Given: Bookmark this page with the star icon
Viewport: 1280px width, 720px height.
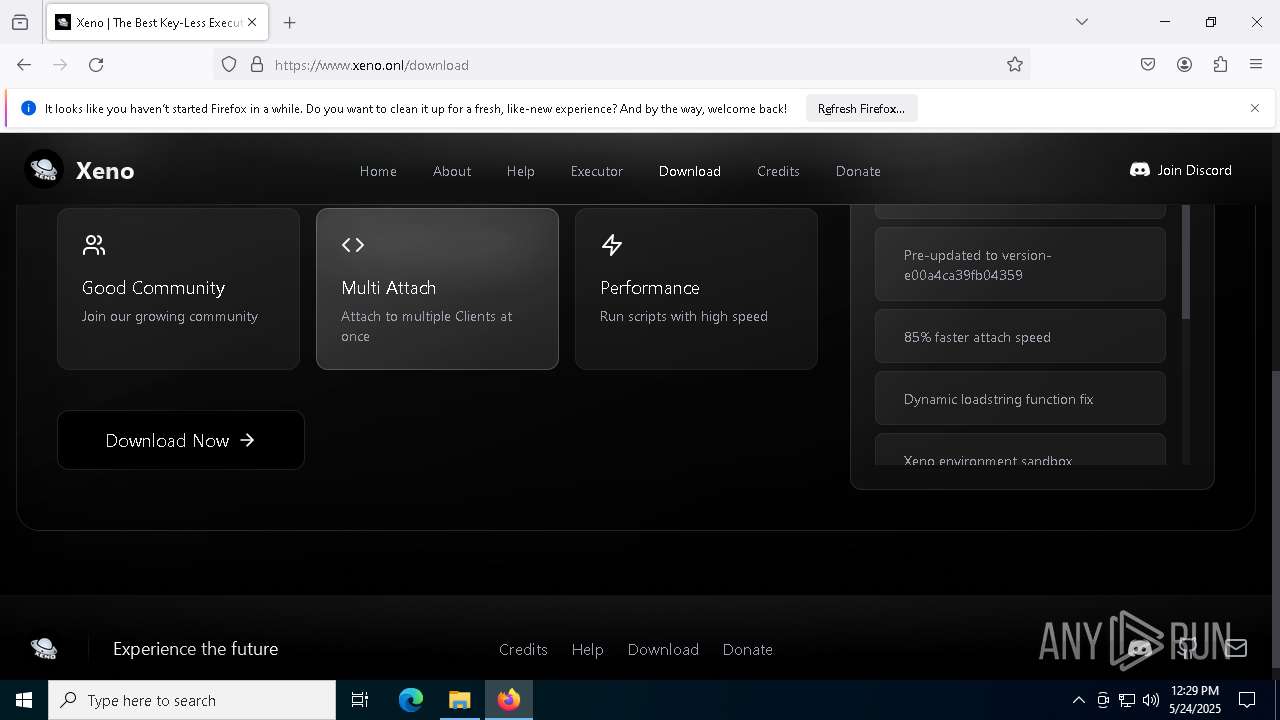Looking at the screenshot, I should 1015,65.
